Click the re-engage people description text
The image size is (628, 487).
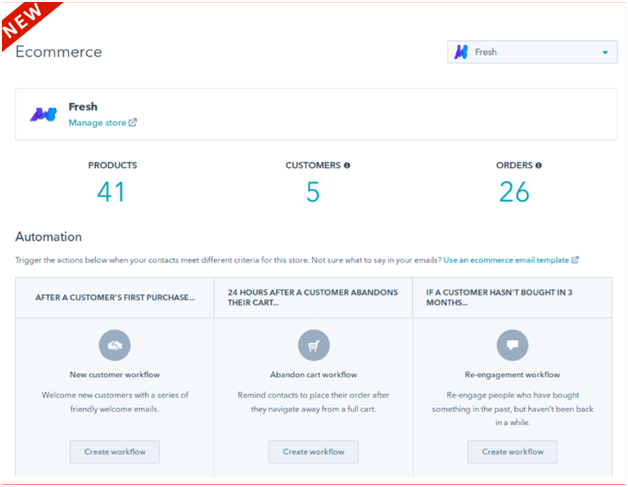point(513,409)
